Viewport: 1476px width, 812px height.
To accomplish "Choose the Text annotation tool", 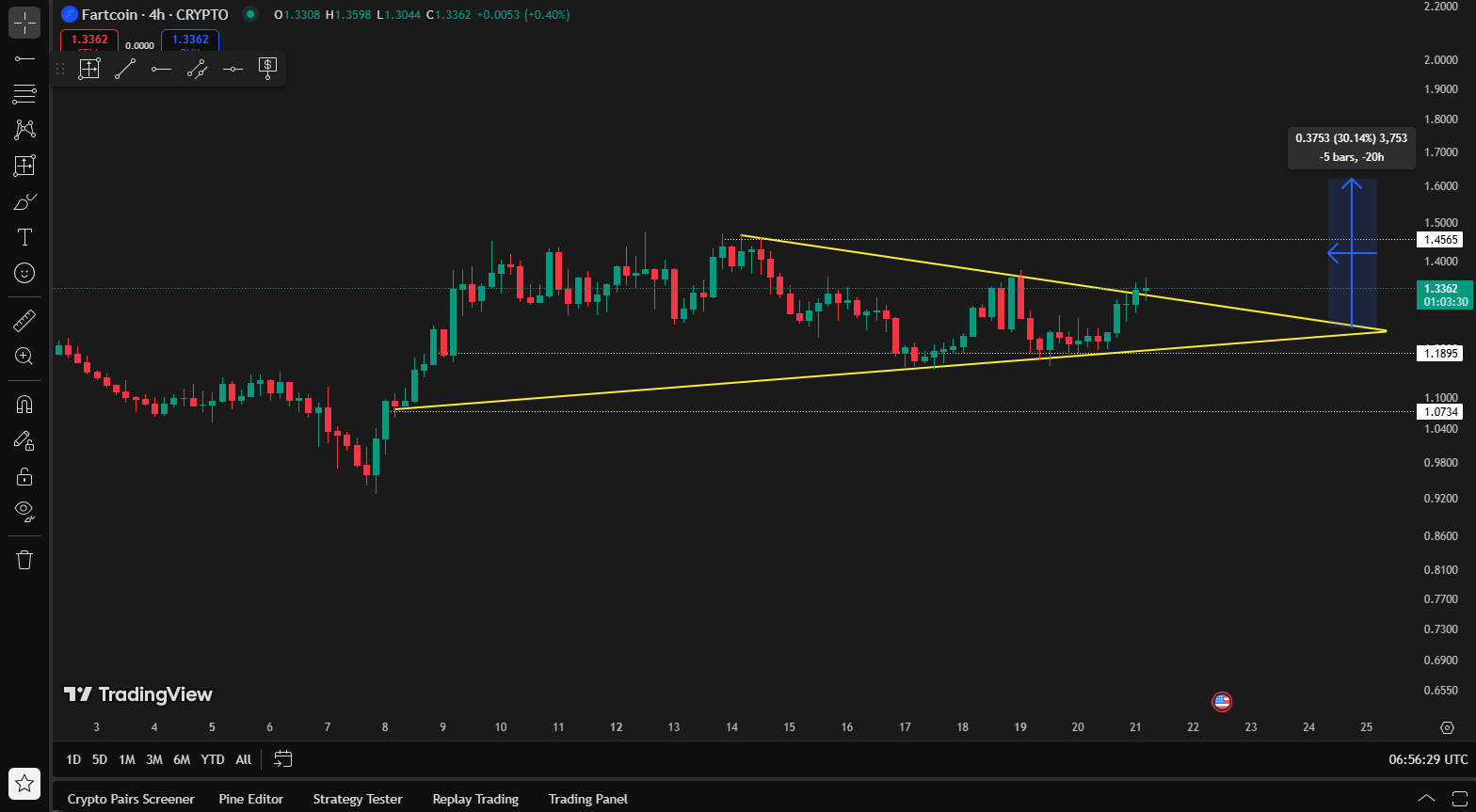I will point(24,237).
